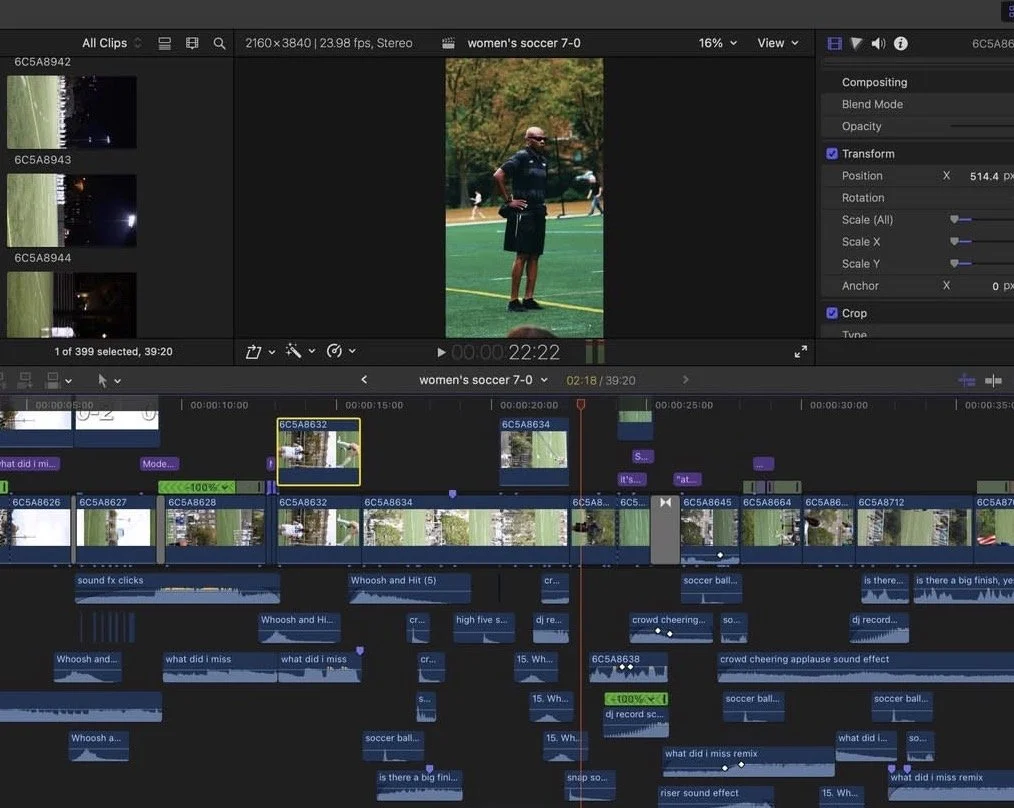Open the browser search magnifier icon
The image size is (1014, 808).
pyautogui.click(x=219, y=43)
